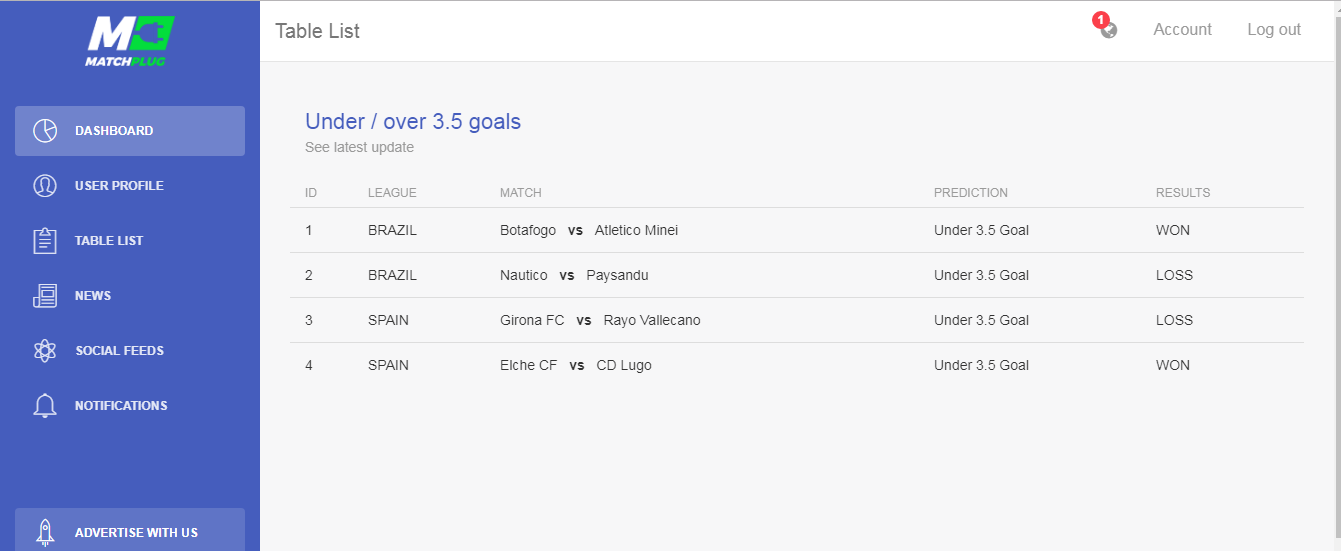Click the News newspaper icon
This screenshot has width=1341, height=551.
pos(45,296)
